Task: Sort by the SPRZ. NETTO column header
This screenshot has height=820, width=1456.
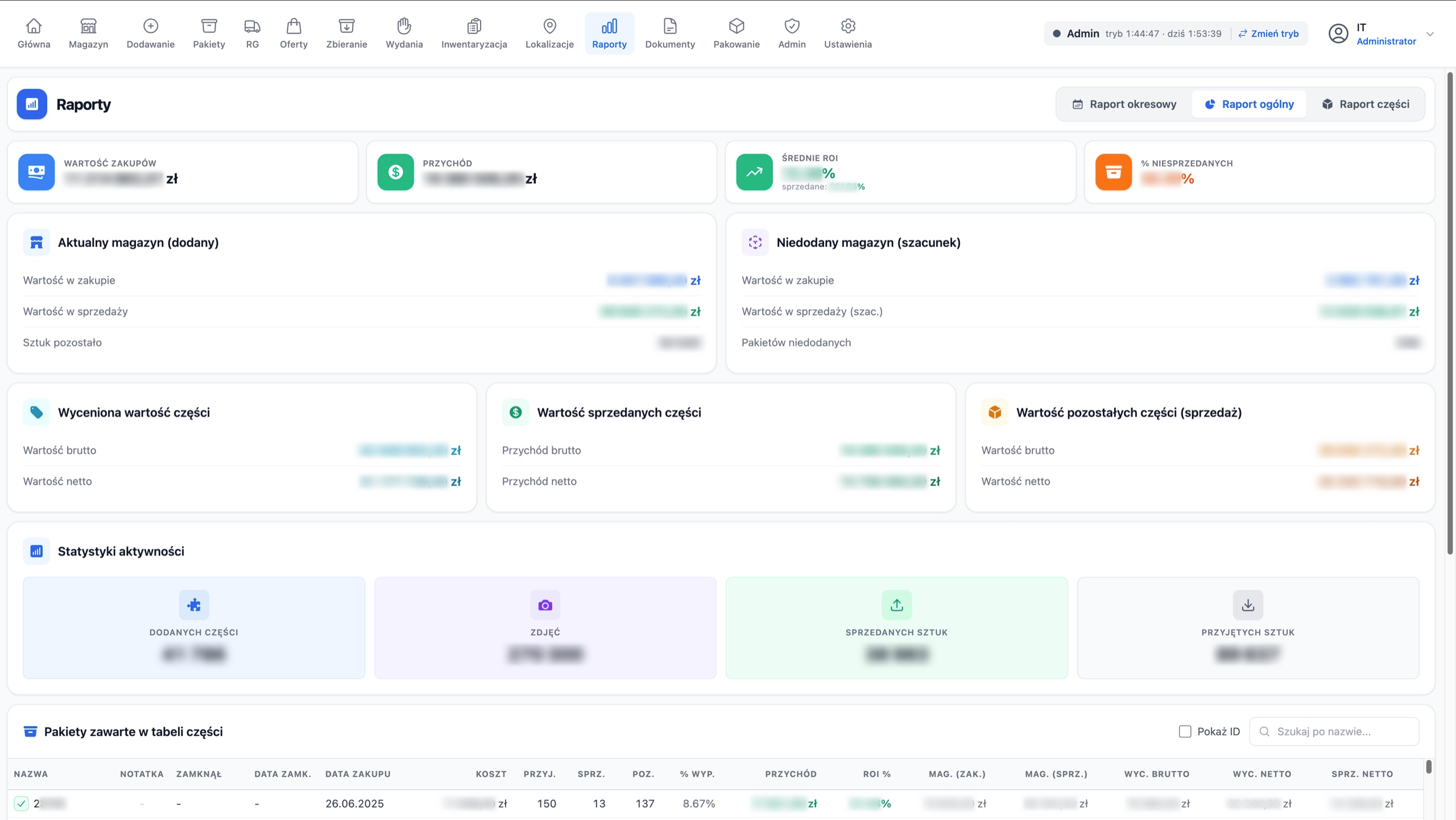Action: [x=1362, y=774]
